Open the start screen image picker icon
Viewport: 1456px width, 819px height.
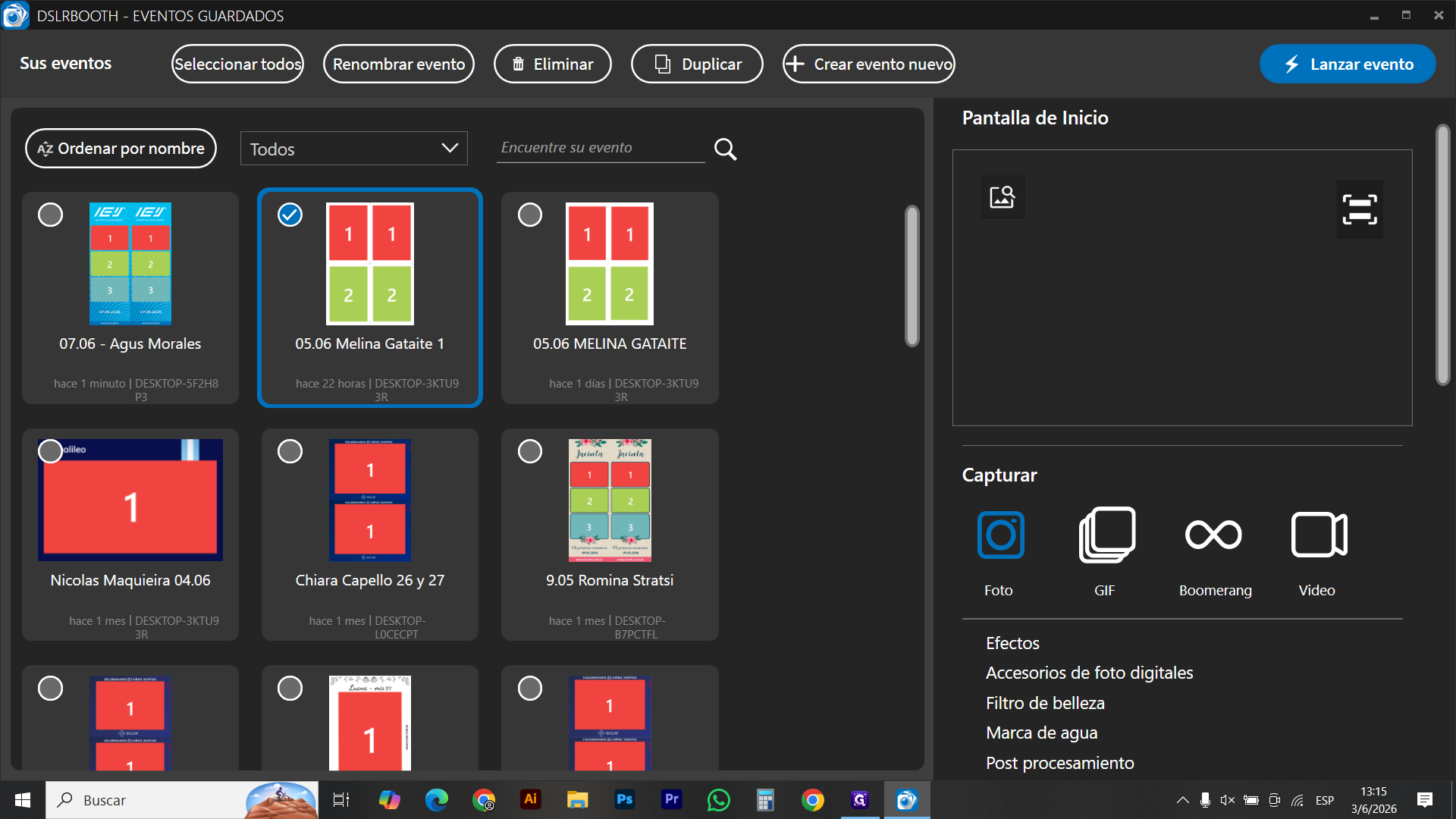click(1003, 197)
